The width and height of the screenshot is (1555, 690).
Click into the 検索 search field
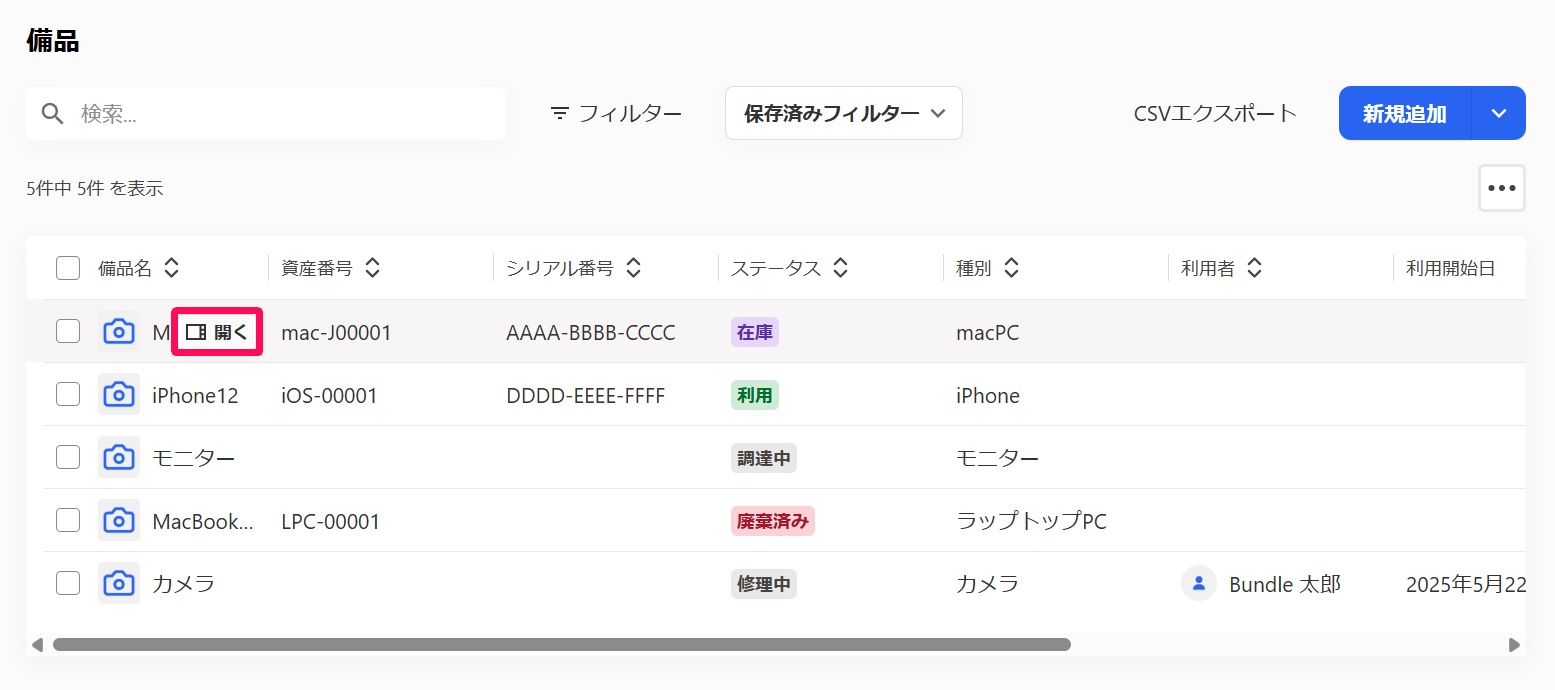point(266,113)
